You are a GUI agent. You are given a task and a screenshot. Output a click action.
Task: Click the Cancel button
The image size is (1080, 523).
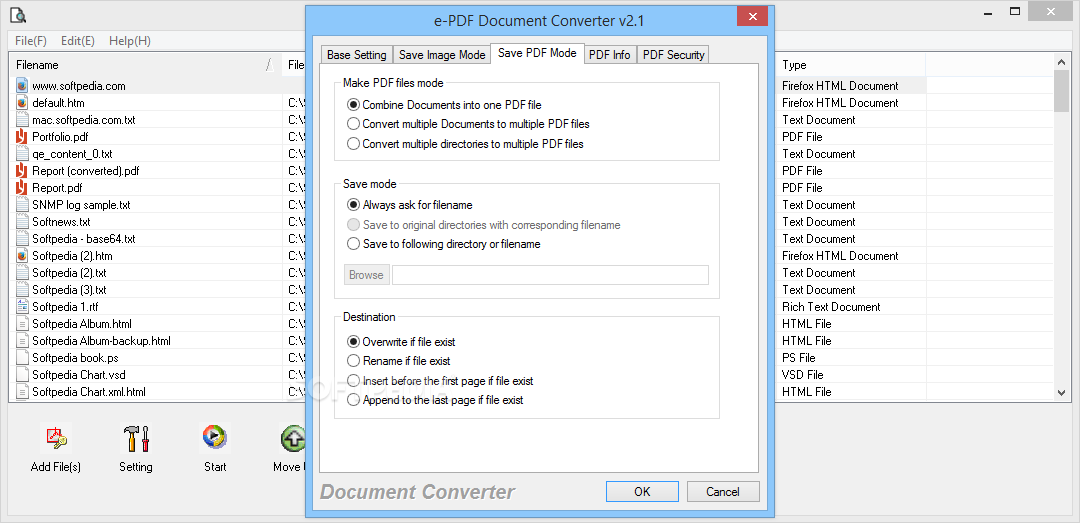click(x=723, y=492)
